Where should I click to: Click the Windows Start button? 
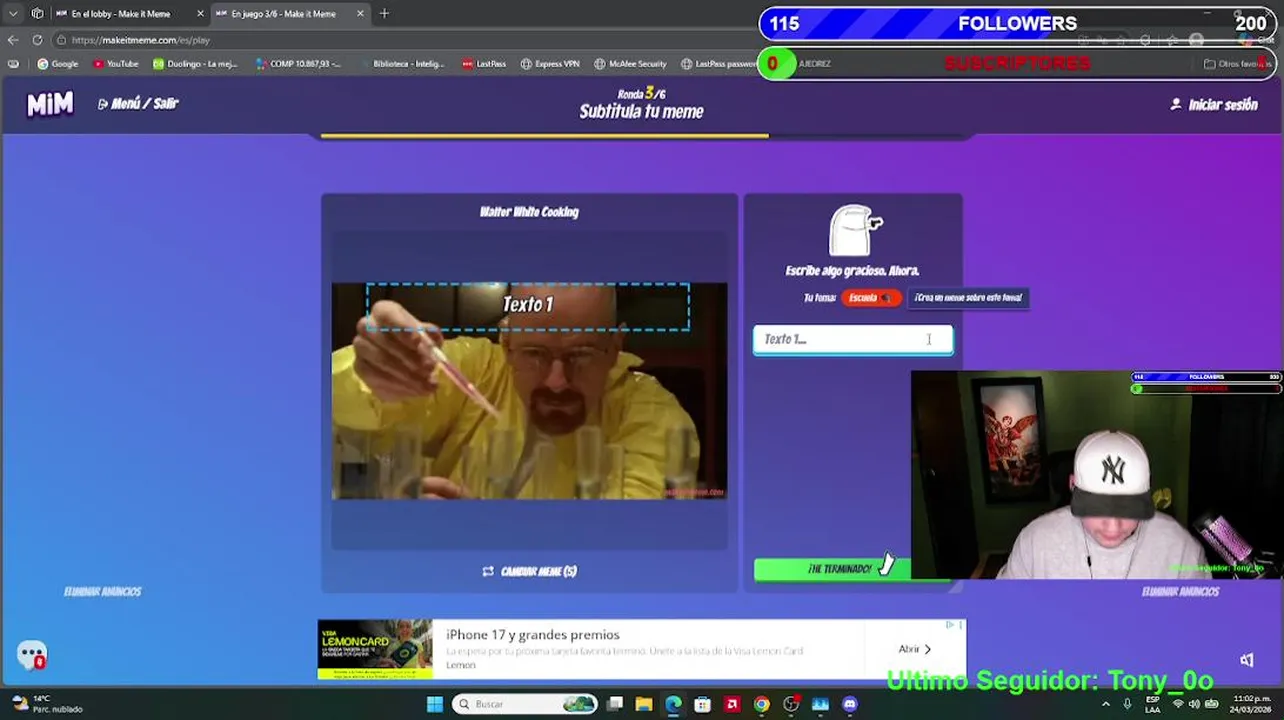435,704
